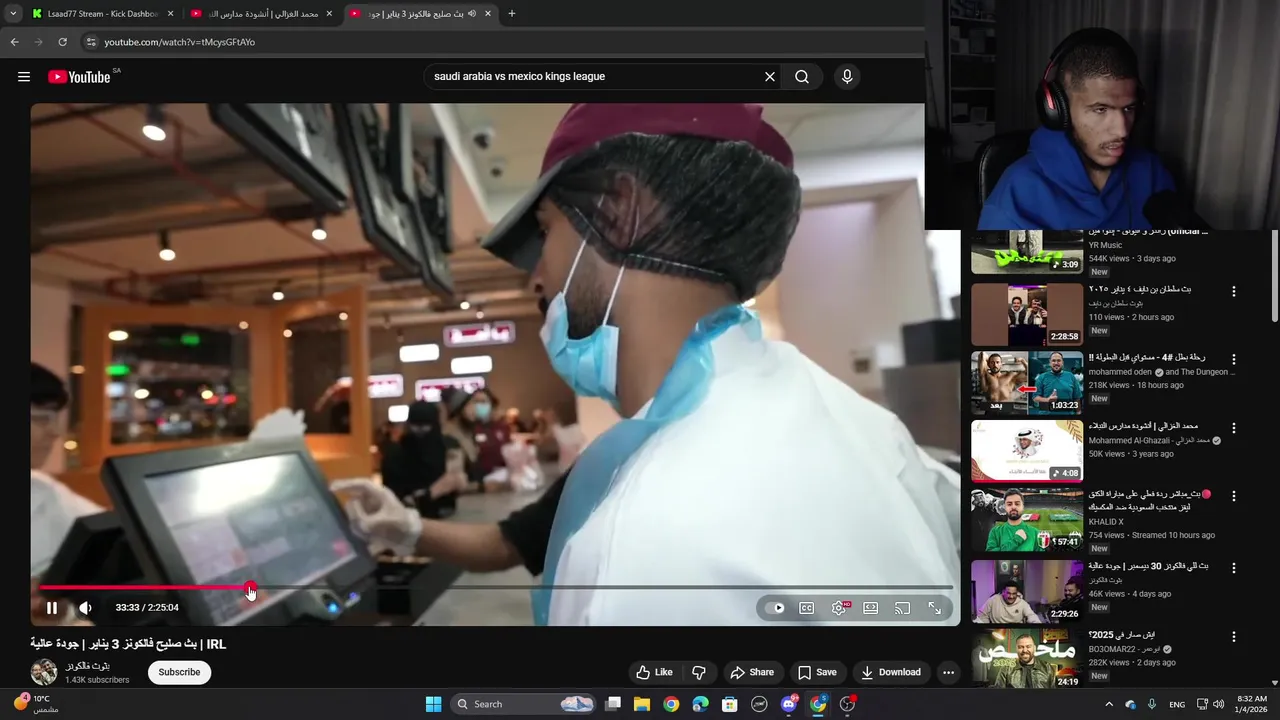Close the active YouTube tab
The image size is (1280, 720).
pyautogui.click(x=488, y=14)
